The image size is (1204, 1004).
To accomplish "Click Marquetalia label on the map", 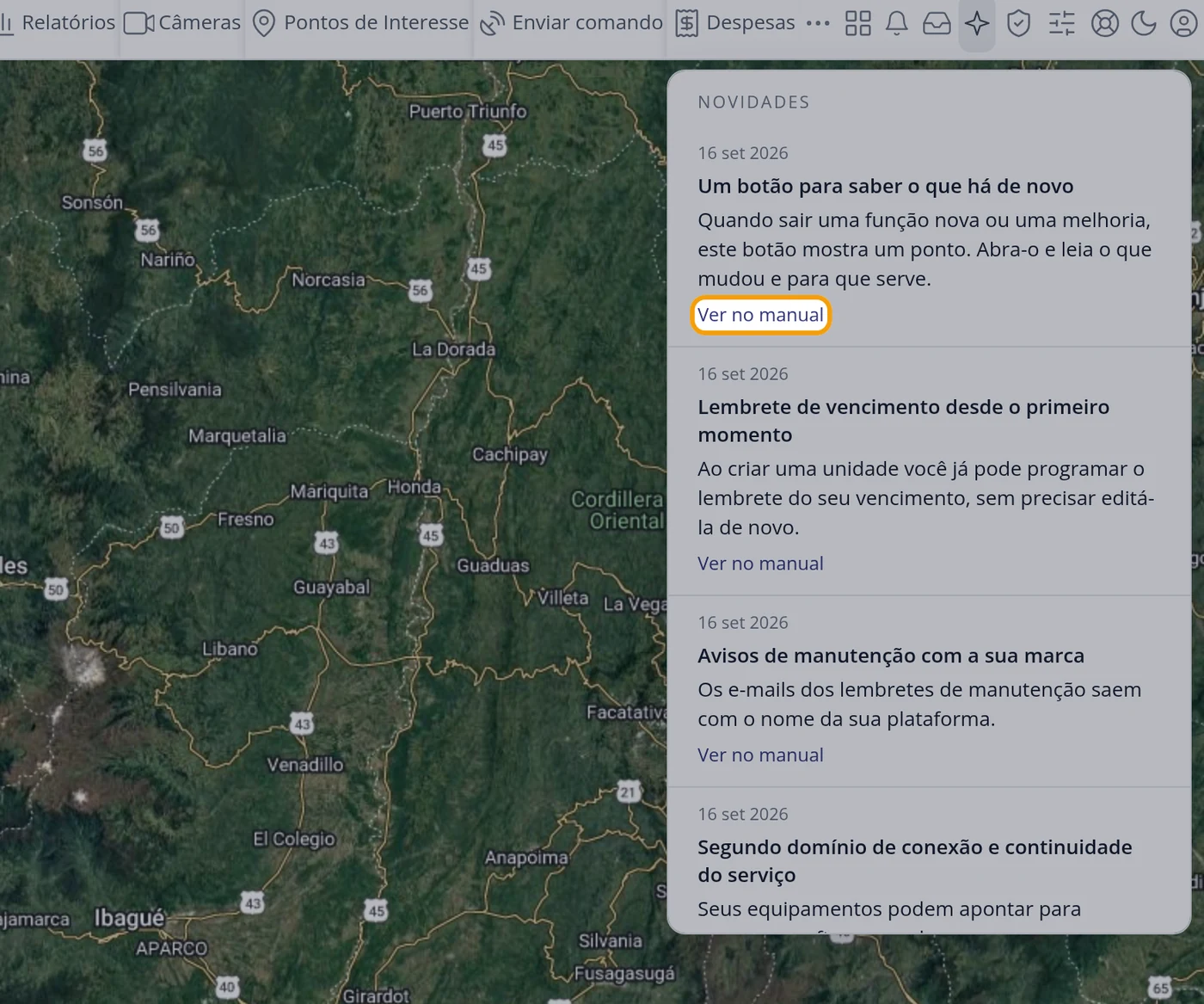I will point(237,436).
